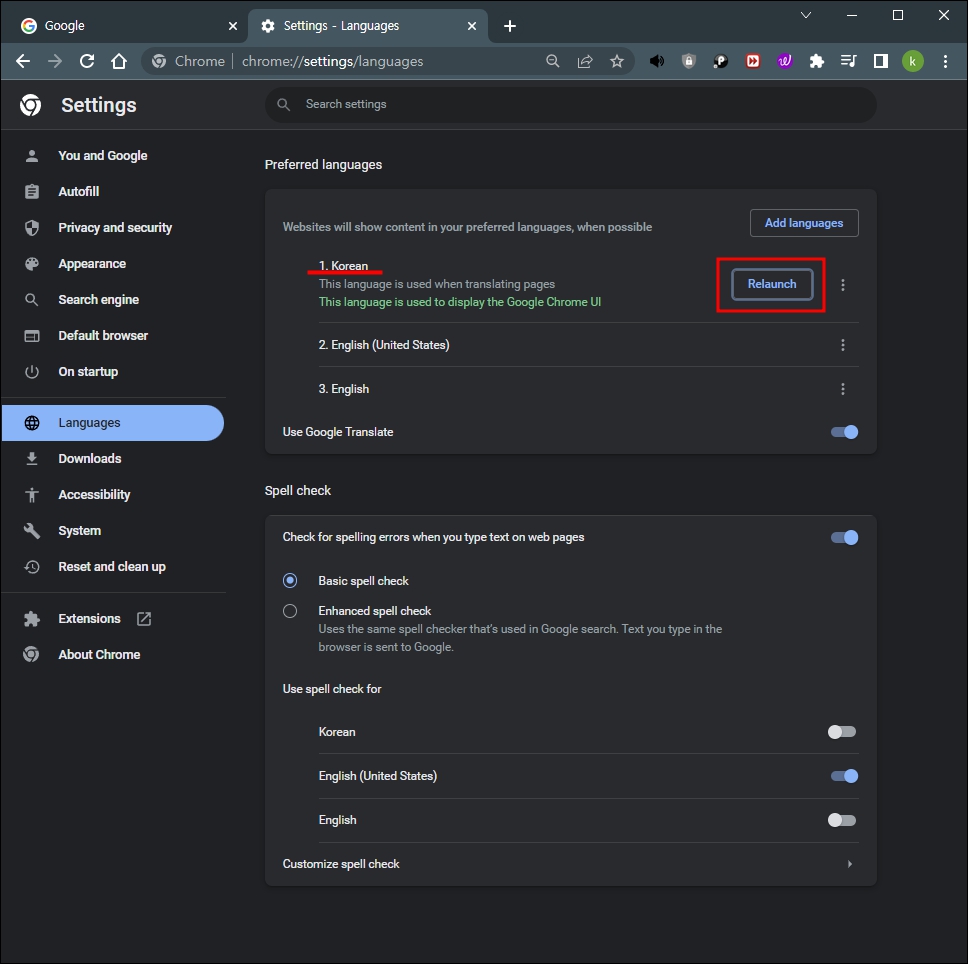Open Privacy and security section
Viewport: 968px width, 964px height.
pyautogui.click(x=115, y=228)
